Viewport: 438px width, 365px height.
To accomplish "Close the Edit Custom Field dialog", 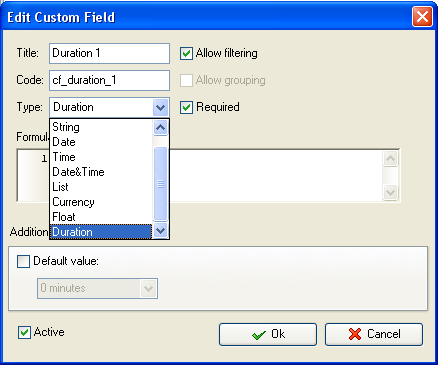I will coord(422,17).
